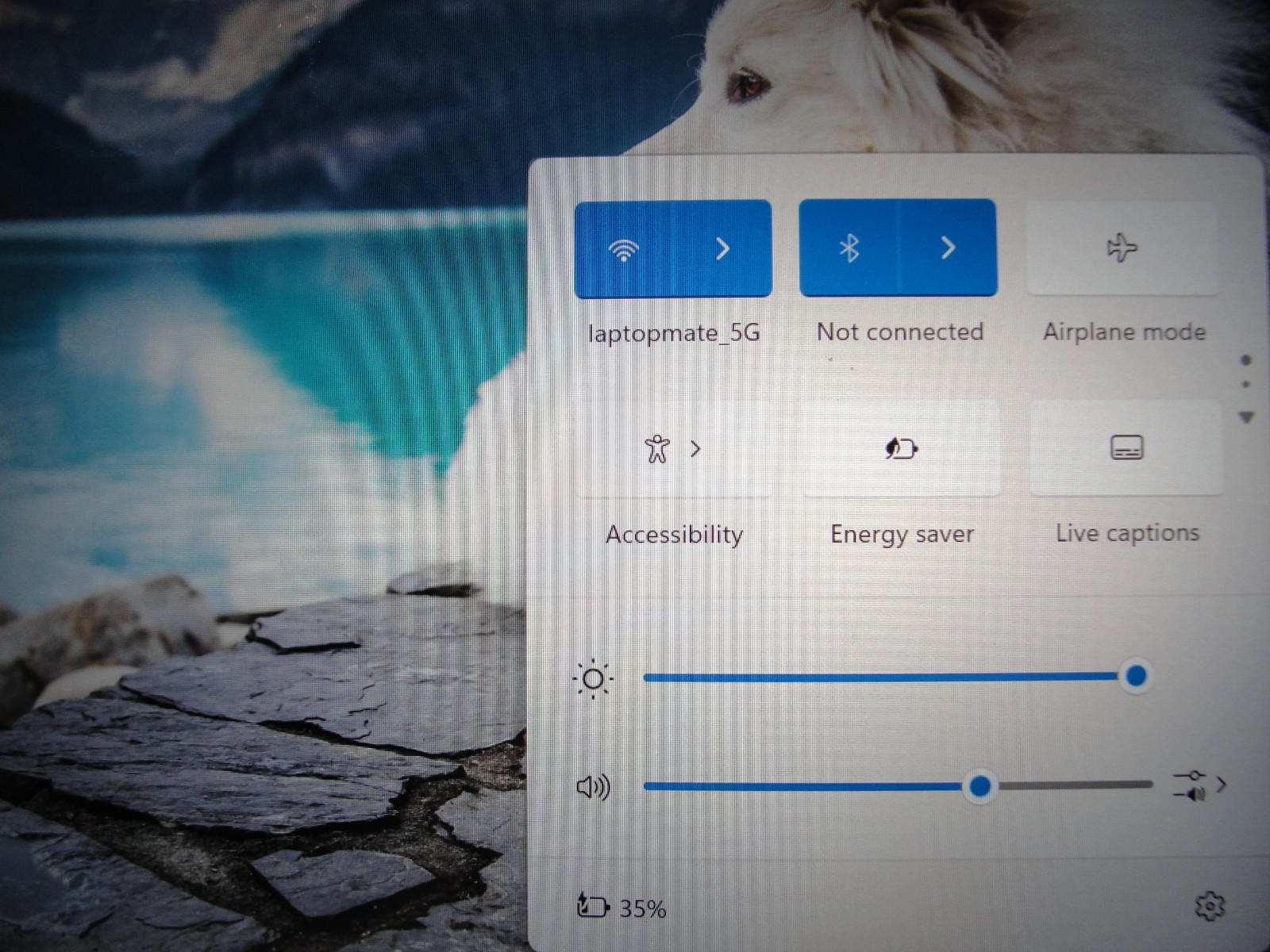Toggle Bluetooth using the Bluetooth icon
This screenshot has width=1270, height=952.
tap(849, 248)
